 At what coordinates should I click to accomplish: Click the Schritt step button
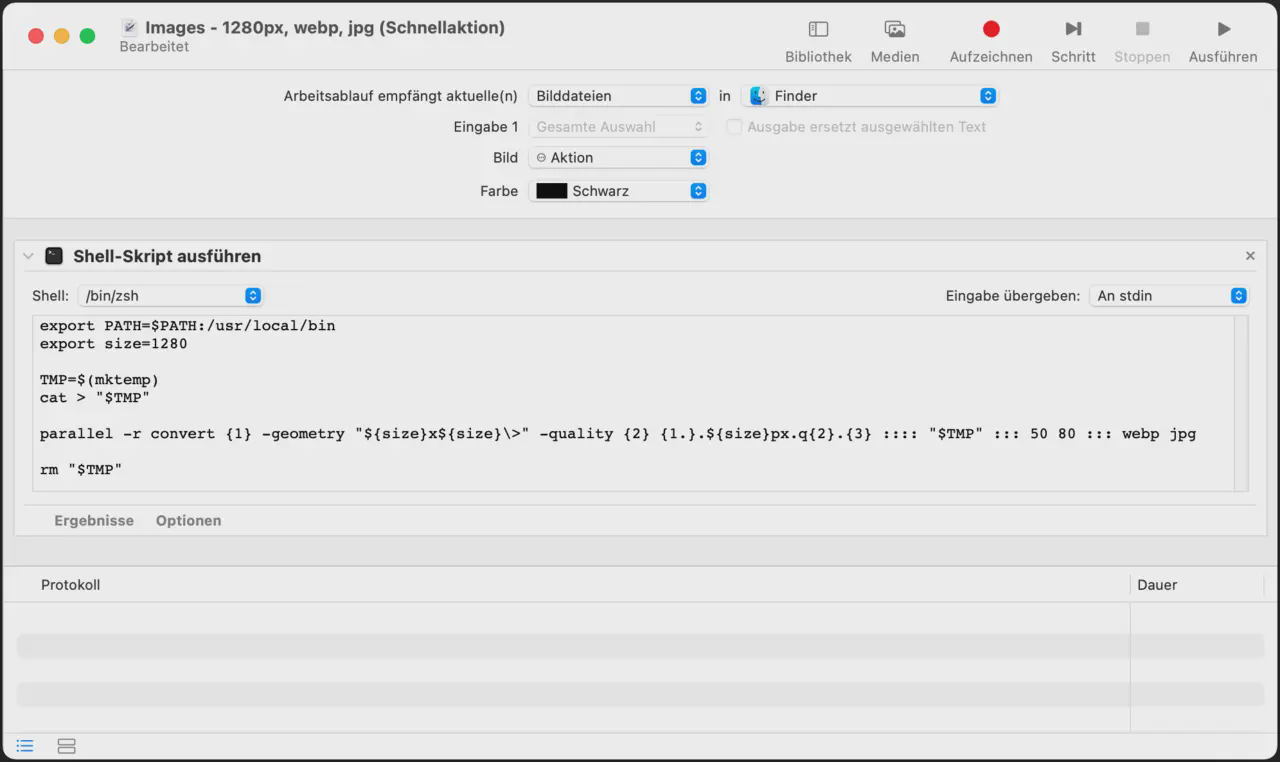[x=1073, y=42]
